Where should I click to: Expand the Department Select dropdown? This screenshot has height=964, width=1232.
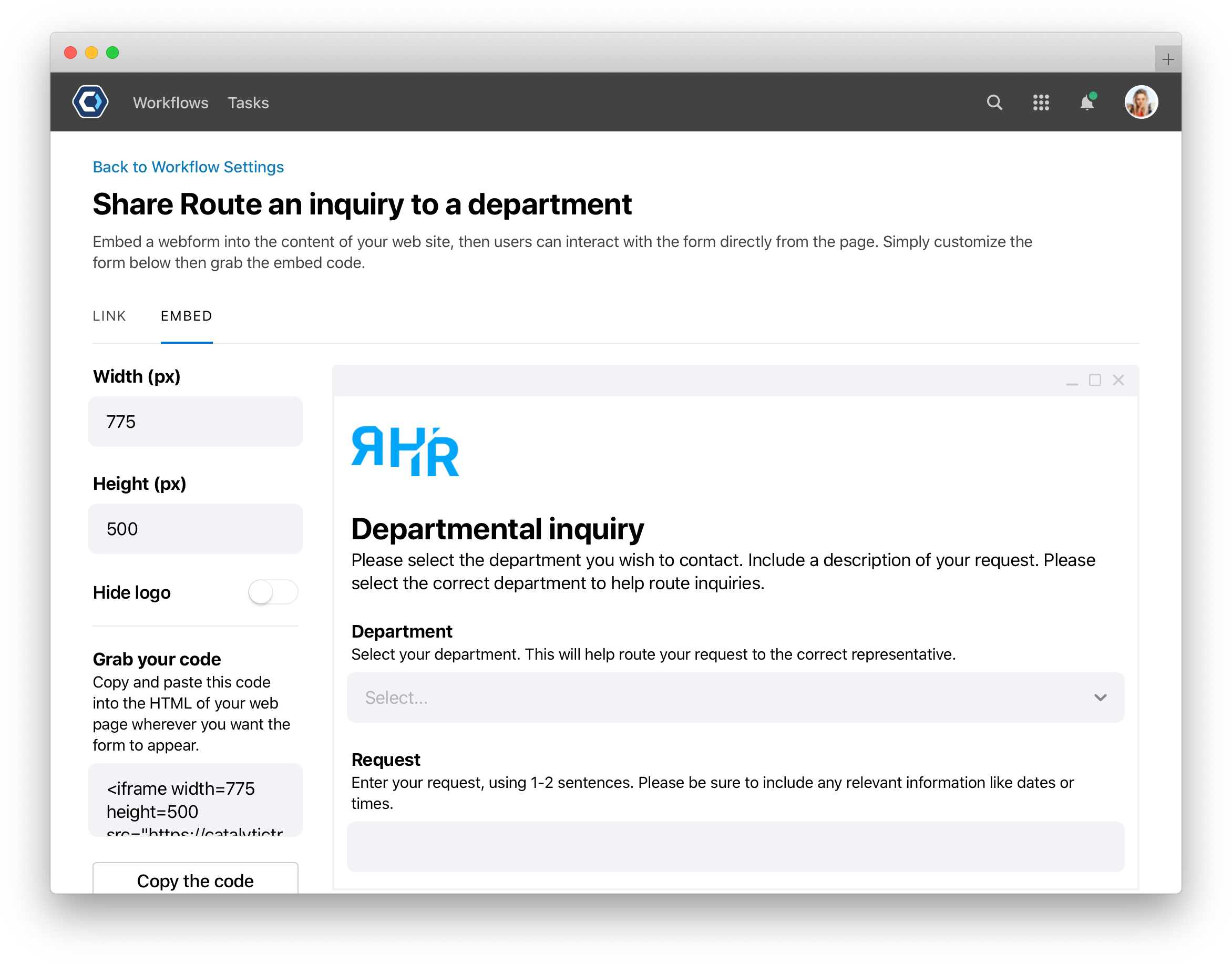(735, 697)
